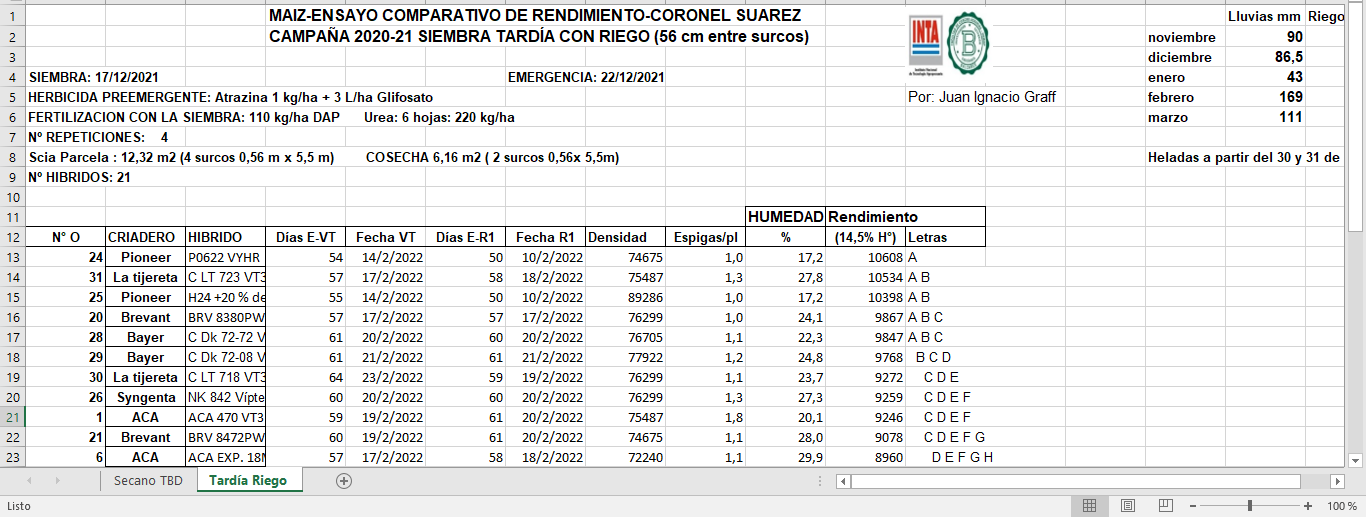Select row header 1
The image size is (1366, 517).
pyautogui.click(x=12, y=17)
